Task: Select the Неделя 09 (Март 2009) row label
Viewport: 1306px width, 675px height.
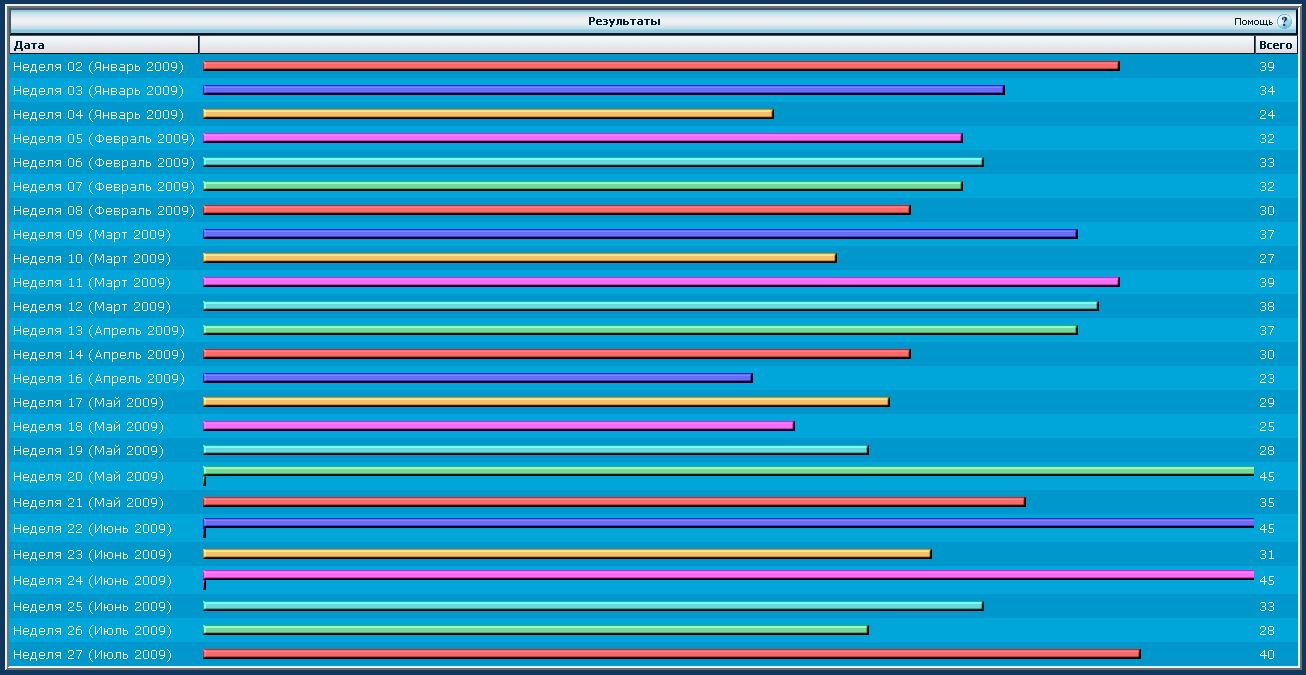Action: (x=92, y=235)
